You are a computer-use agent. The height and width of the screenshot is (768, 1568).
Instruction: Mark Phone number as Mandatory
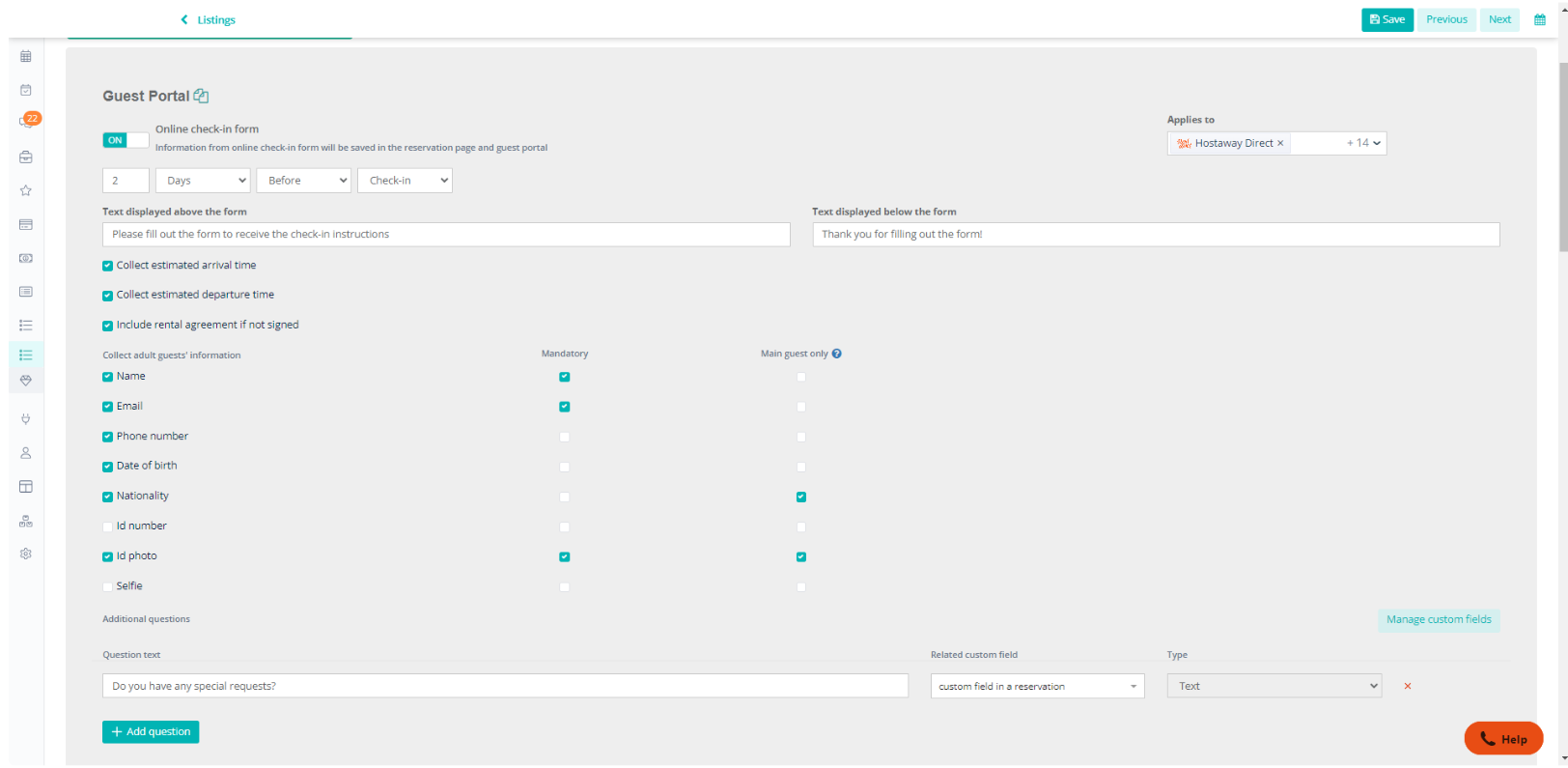(565, 437)
